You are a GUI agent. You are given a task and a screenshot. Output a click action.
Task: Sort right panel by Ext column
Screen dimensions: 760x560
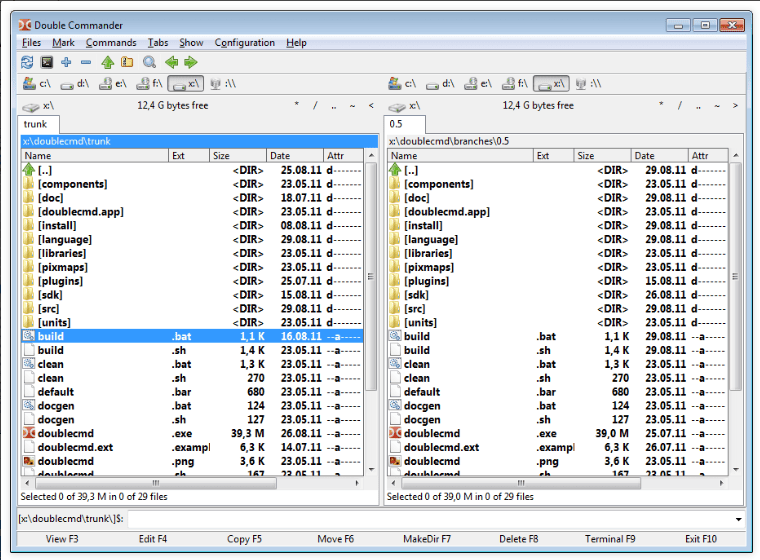coord(553,156)
